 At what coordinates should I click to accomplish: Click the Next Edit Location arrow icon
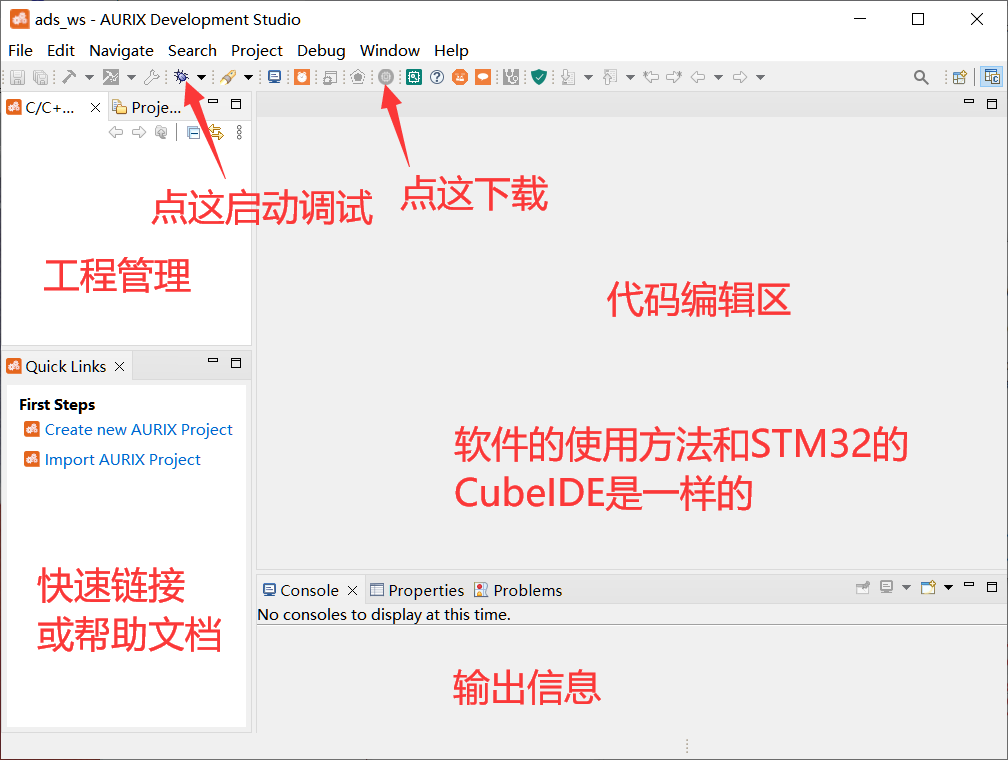(674, 77)
